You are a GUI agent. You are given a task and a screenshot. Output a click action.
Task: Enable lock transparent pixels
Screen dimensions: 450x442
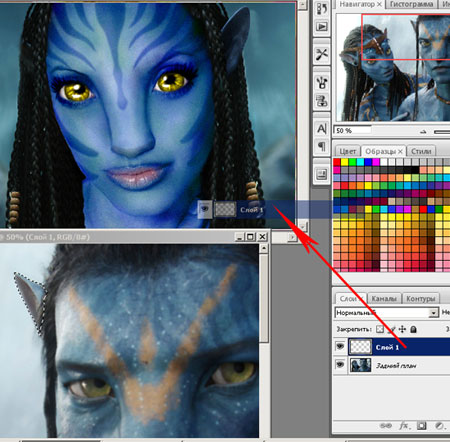(380, 329)
